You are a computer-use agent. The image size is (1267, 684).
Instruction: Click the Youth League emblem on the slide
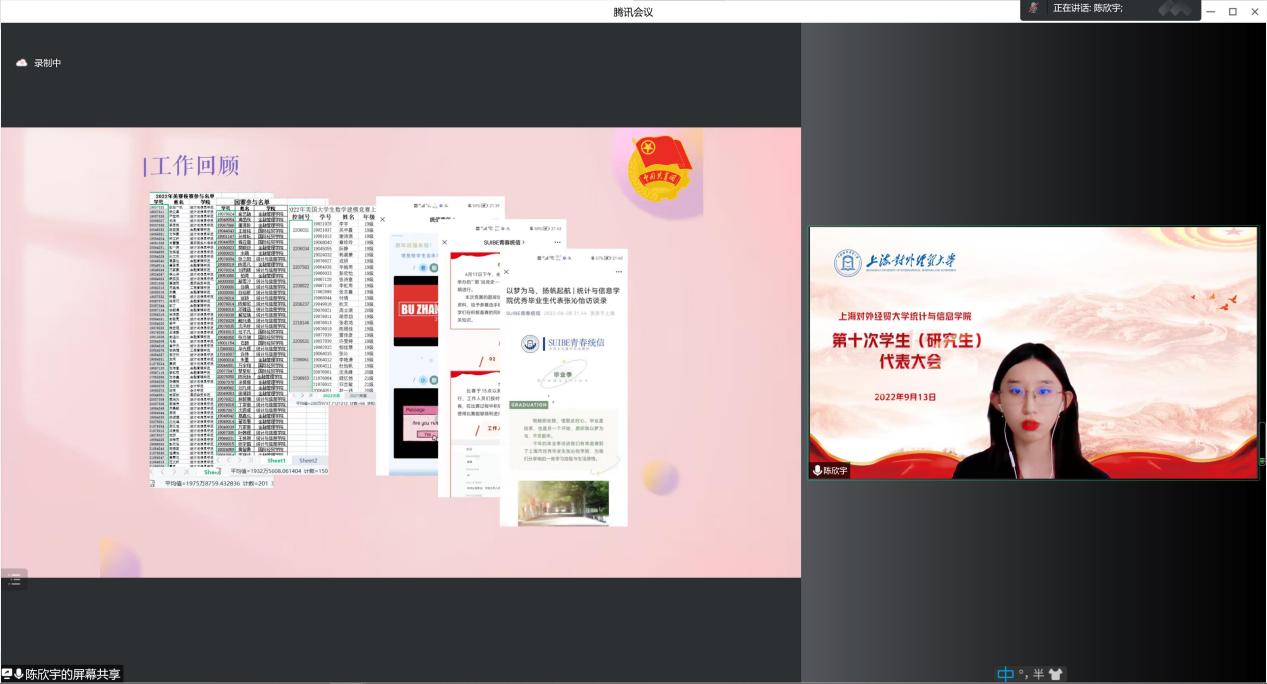click(x=658, y=166)
